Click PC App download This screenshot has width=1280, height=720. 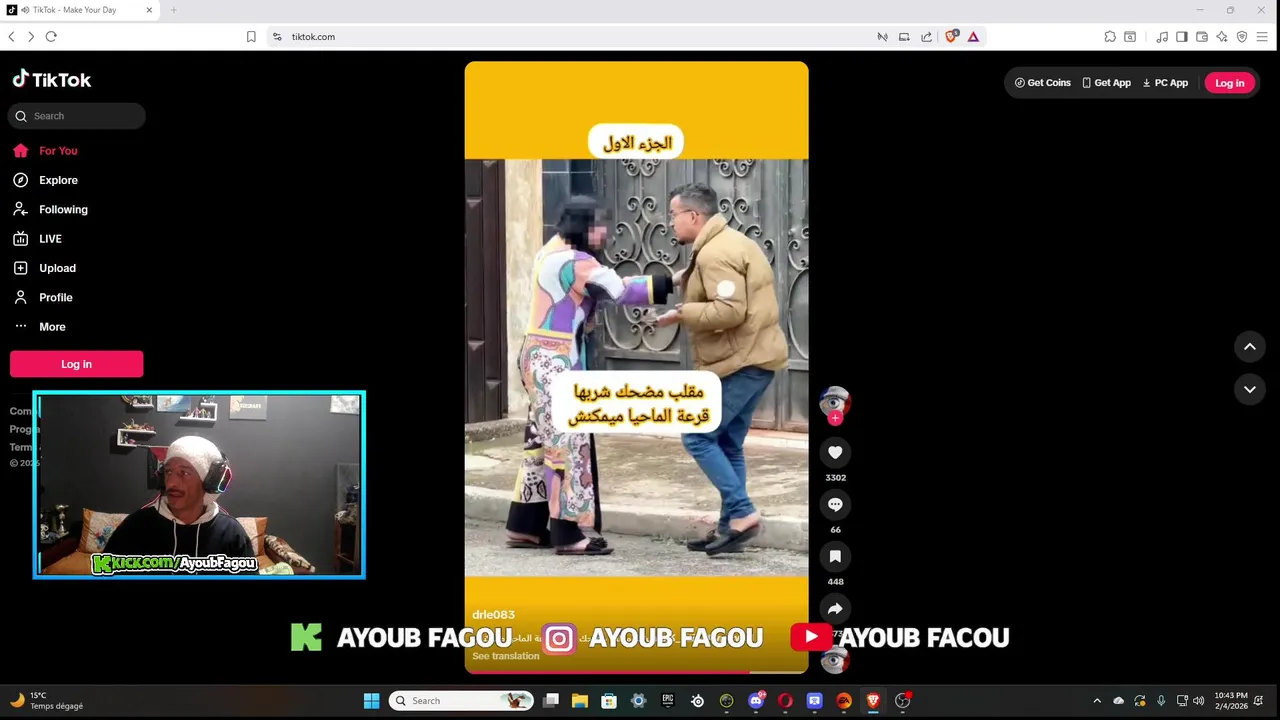pyautogui.click(x=1165, y=83)
